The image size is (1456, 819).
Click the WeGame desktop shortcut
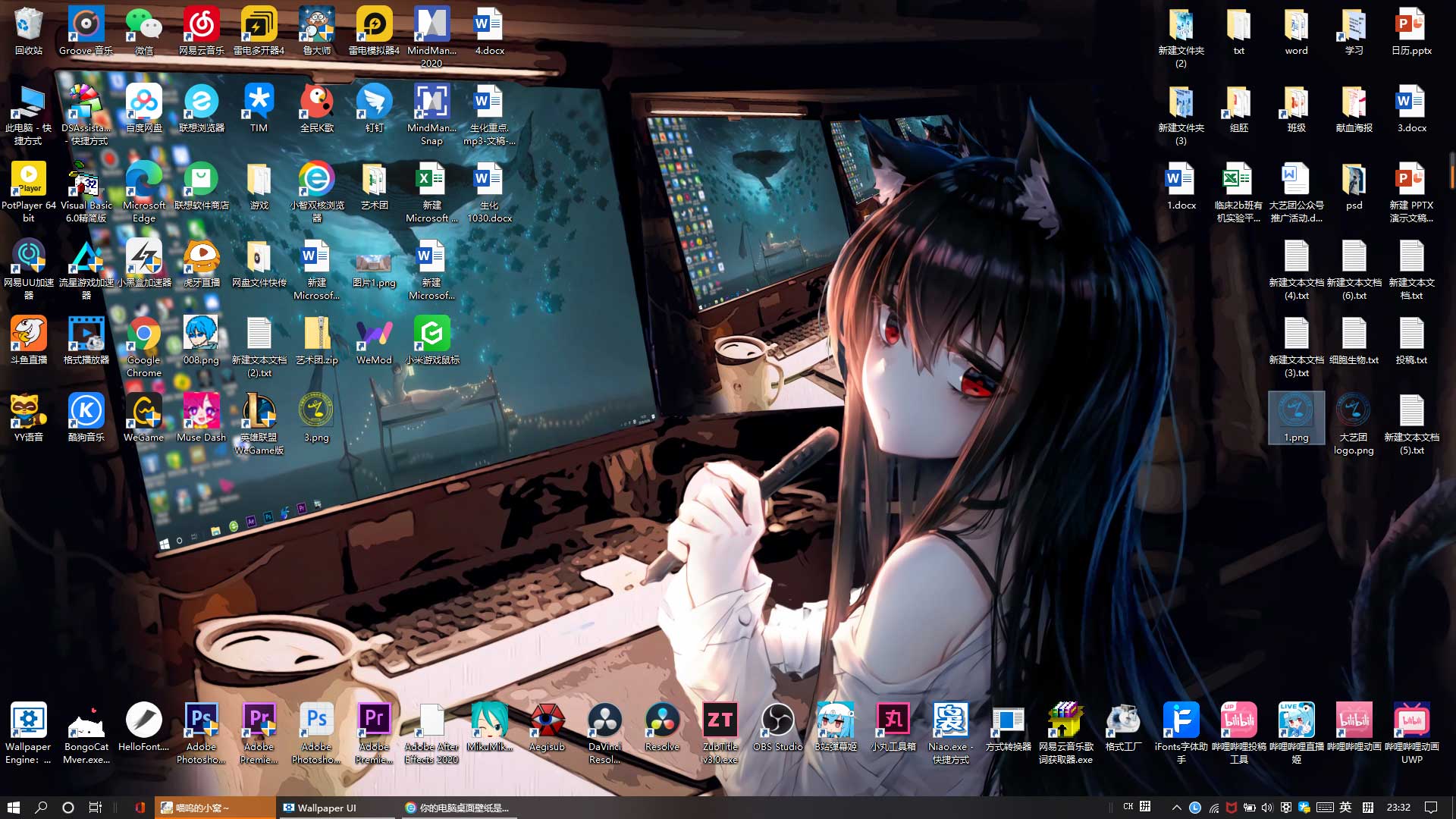click(143, 419)
